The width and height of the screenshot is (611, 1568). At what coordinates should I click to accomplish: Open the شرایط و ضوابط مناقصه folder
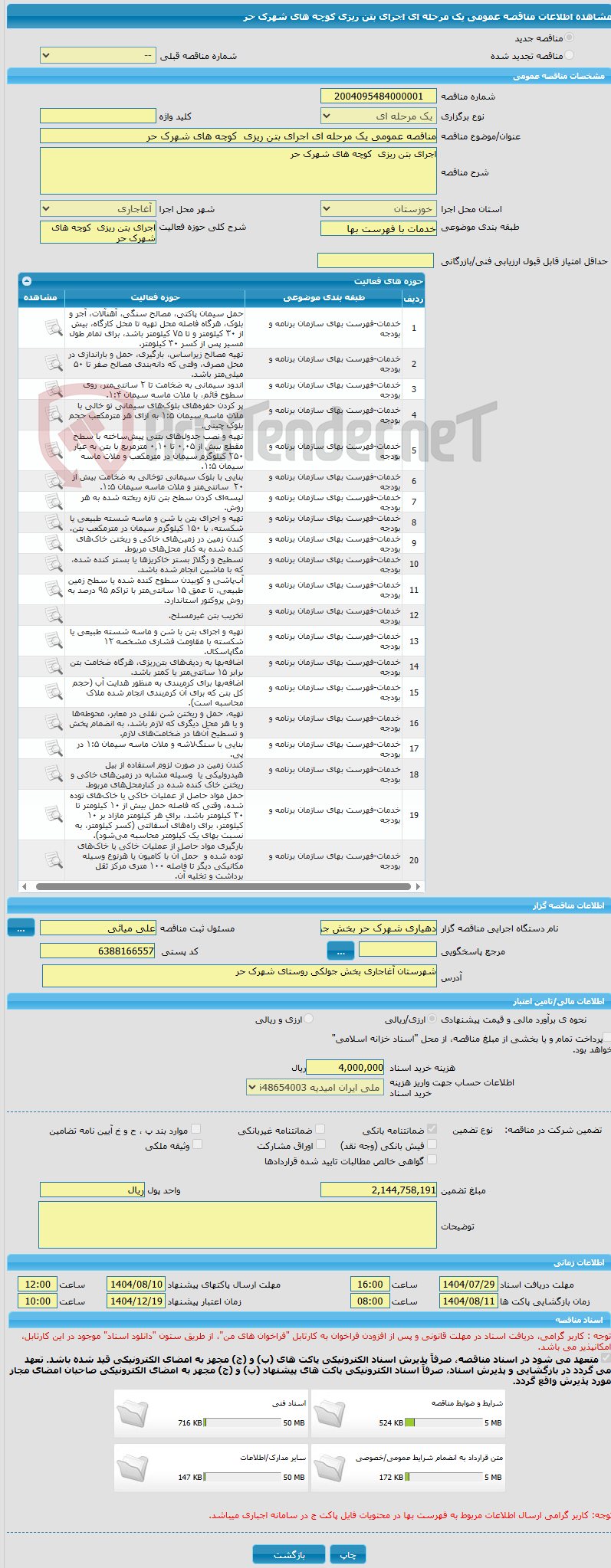(x=330, y=1415)
